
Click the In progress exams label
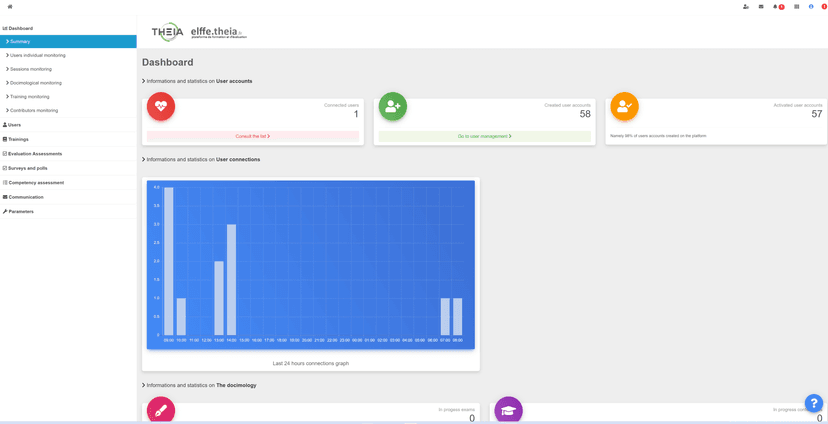tap(457, 409)
